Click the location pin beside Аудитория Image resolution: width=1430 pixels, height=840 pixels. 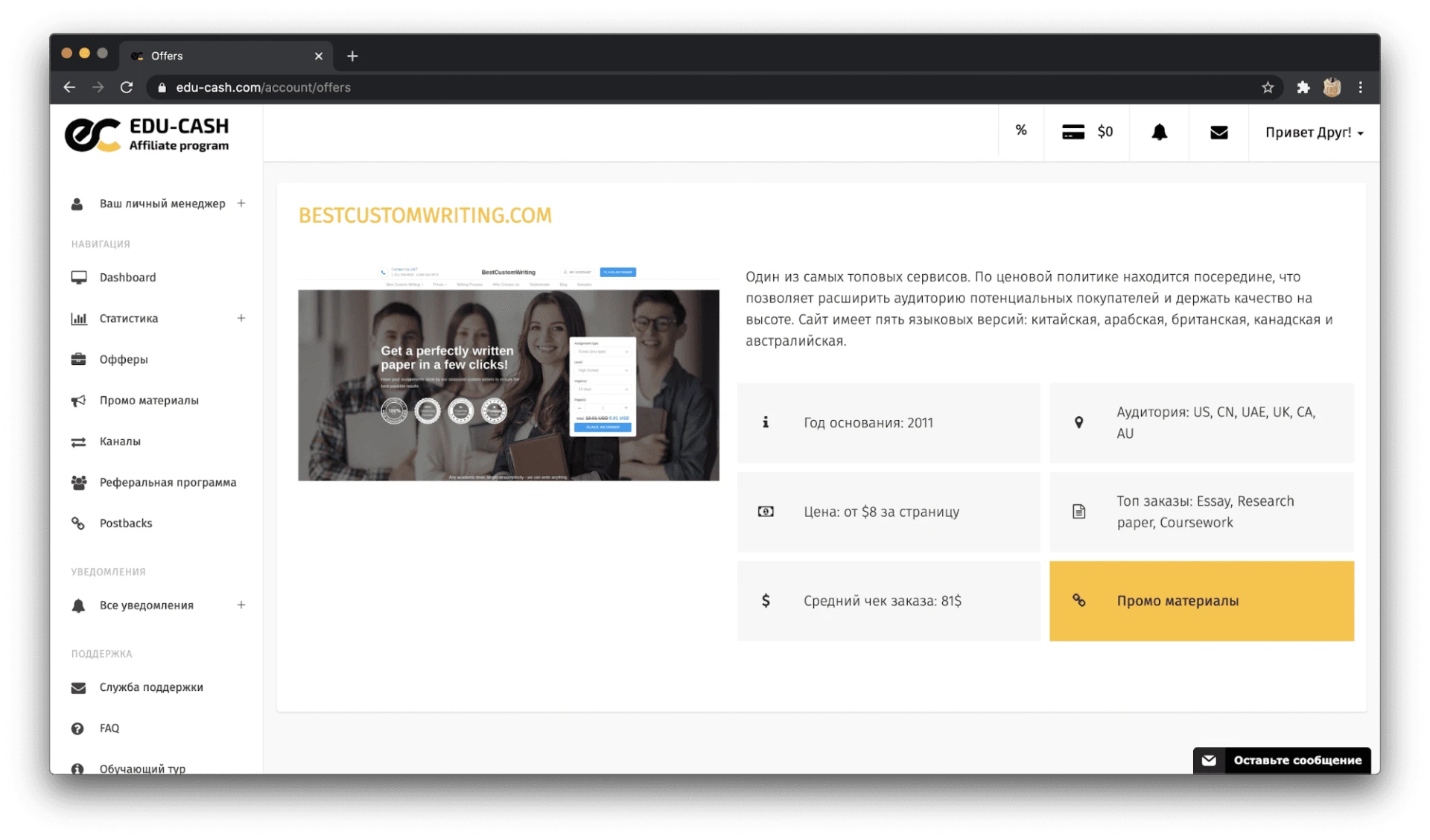[x=1078, y=422]
